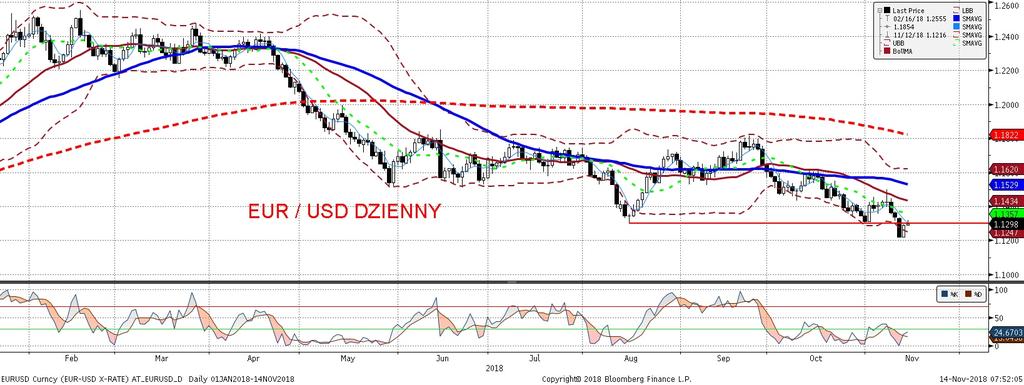This screenshot has width=1024, height=385.
Task: Click the 14-Nov-2018 07:52:05 timestamp
Action: (982, 378)
